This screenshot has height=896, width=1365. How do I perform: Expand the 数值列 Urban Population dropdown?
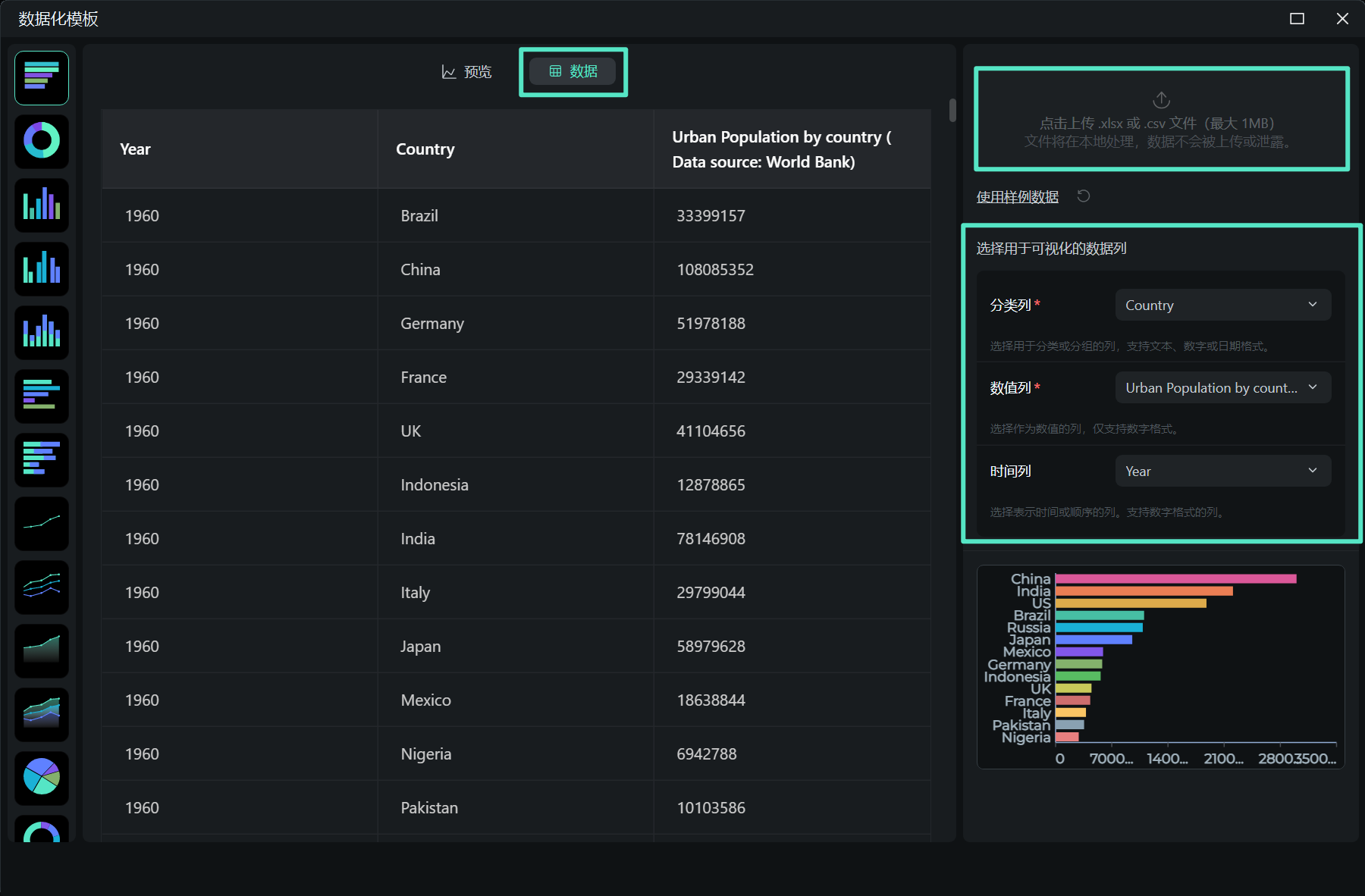pyautogui.click(x=1222, y=388)
